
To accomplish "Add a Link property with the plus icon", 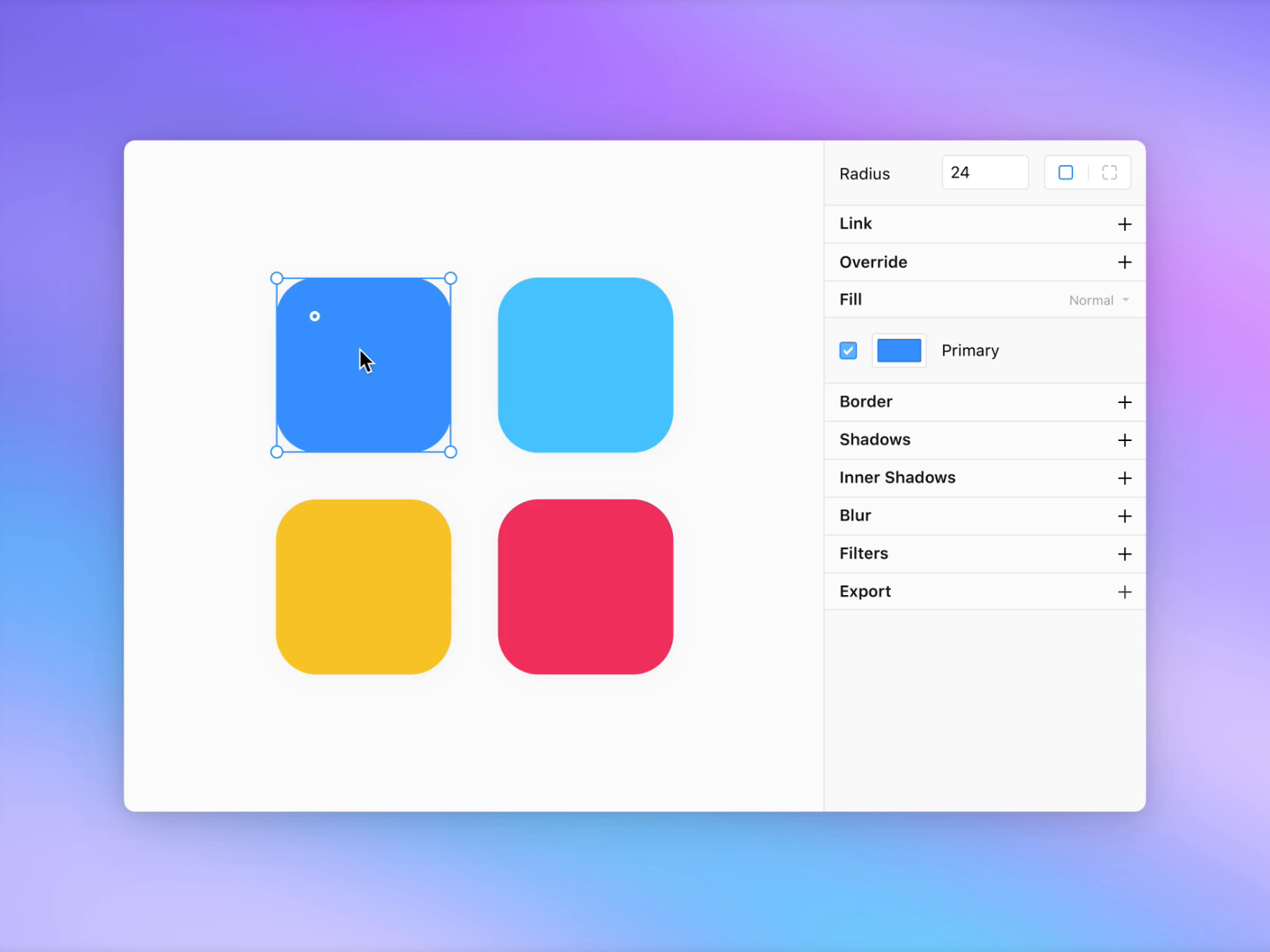I will (x=1125, y=224).
